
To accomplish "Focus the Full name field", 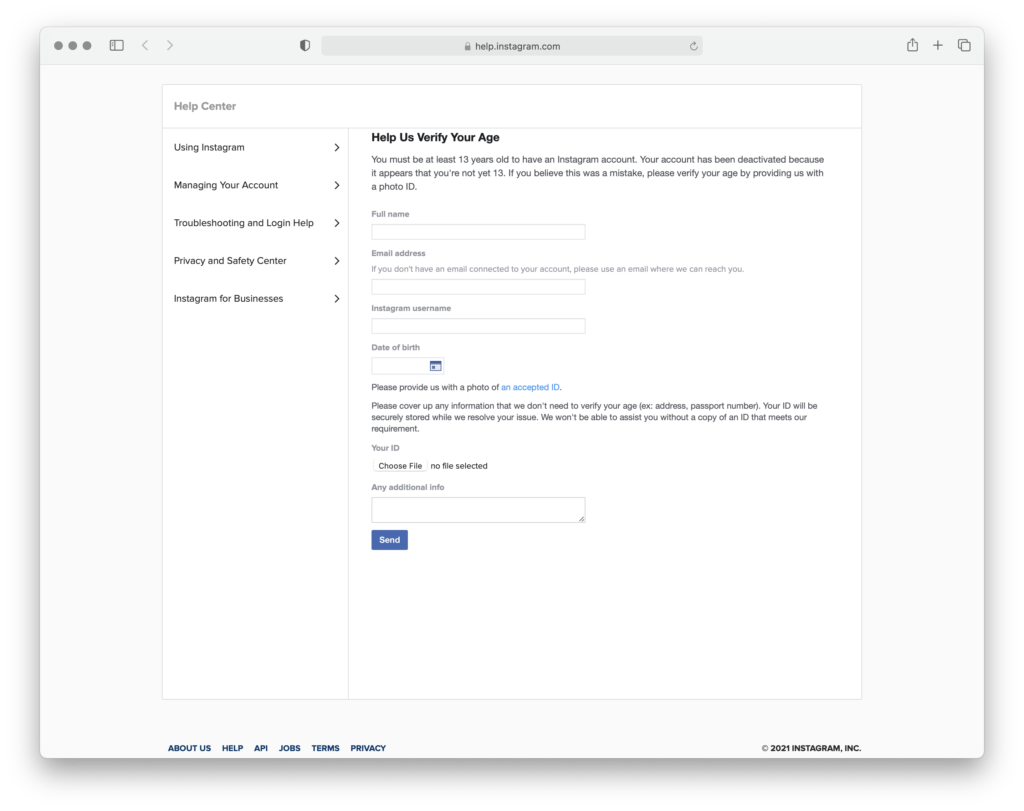I will tap(478, 232).
